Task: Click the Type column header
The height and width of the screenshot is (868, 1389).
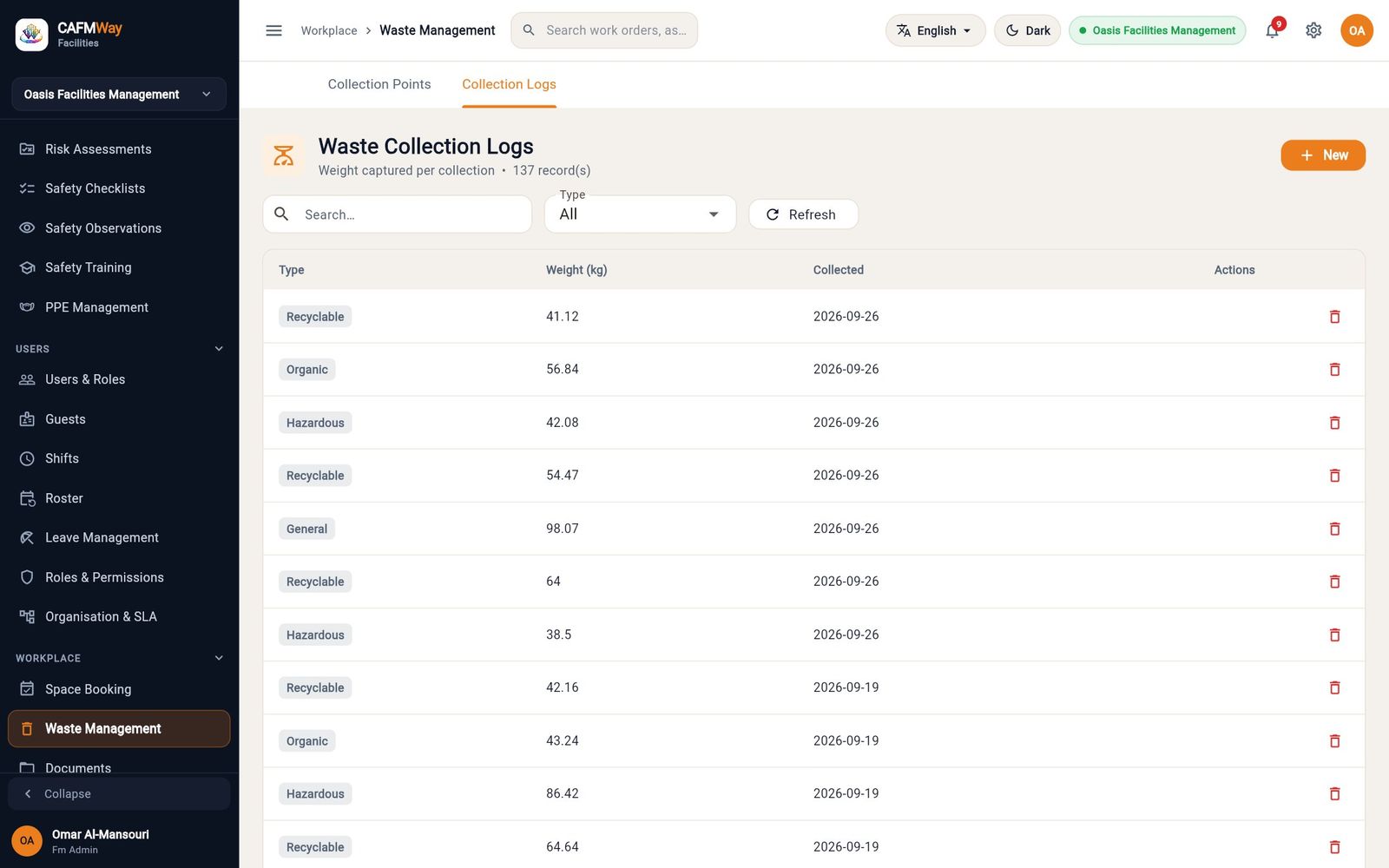Action: tap(291, 270)
